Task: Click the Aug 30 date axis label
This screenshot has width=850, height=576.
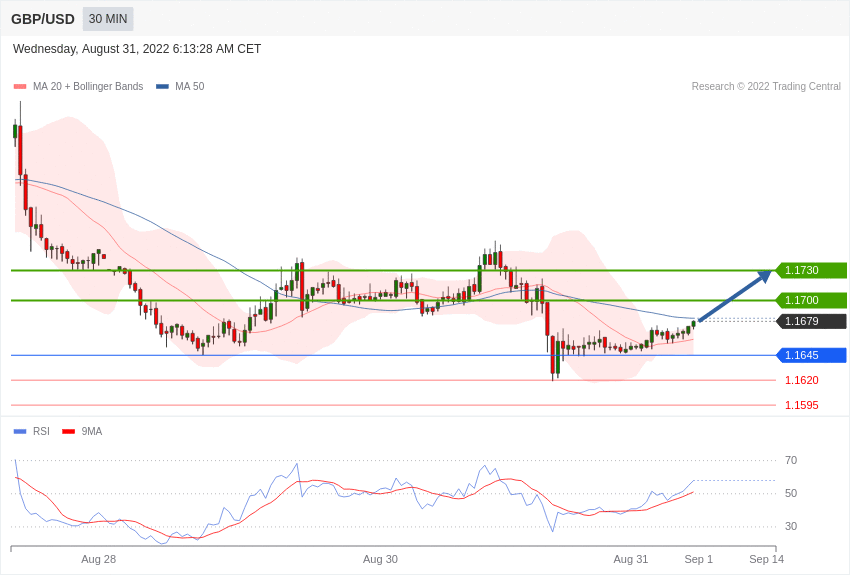Action: tap(380, 559)
